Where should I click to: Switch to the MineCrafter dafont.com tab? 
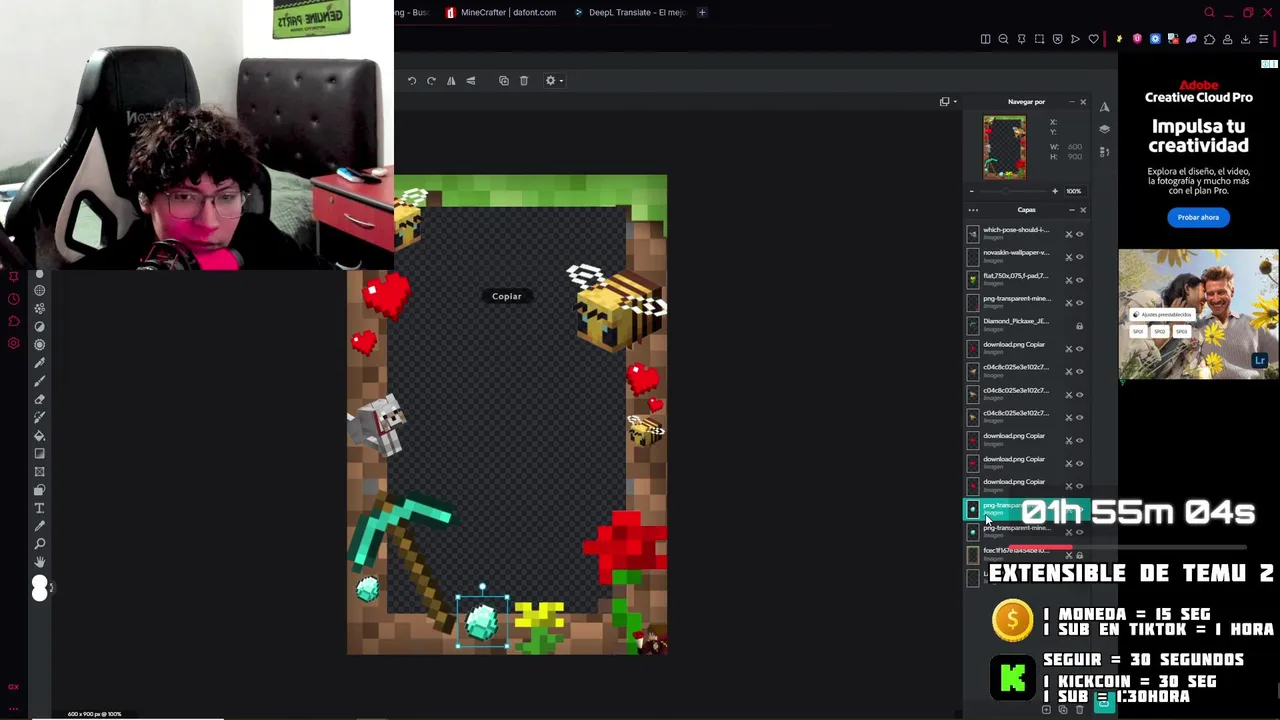501,12
